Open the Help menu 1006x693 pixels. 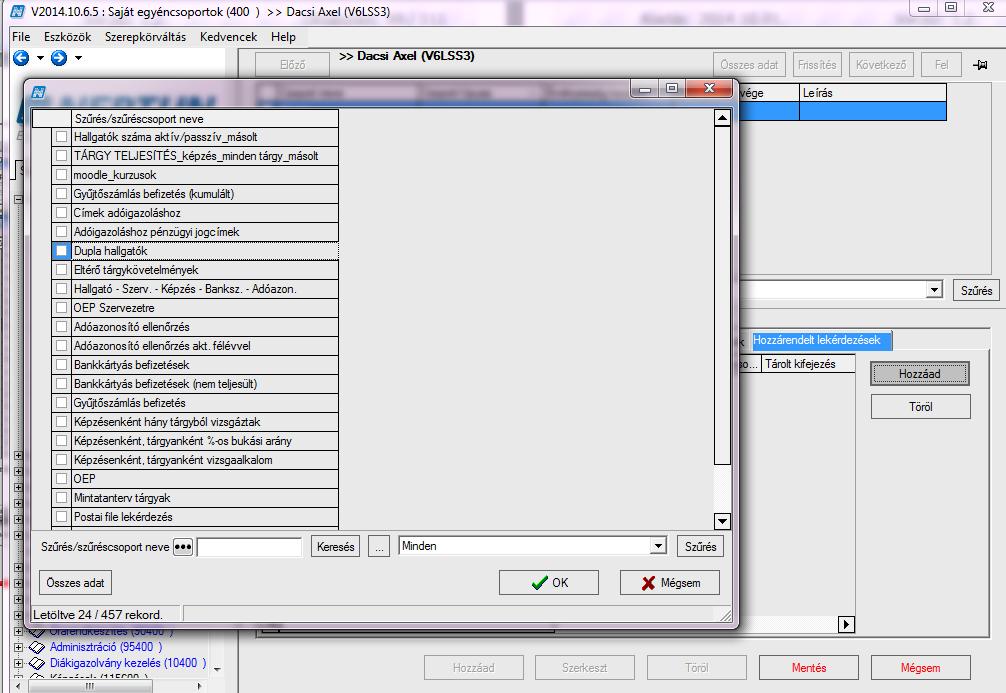pos(283,37)
